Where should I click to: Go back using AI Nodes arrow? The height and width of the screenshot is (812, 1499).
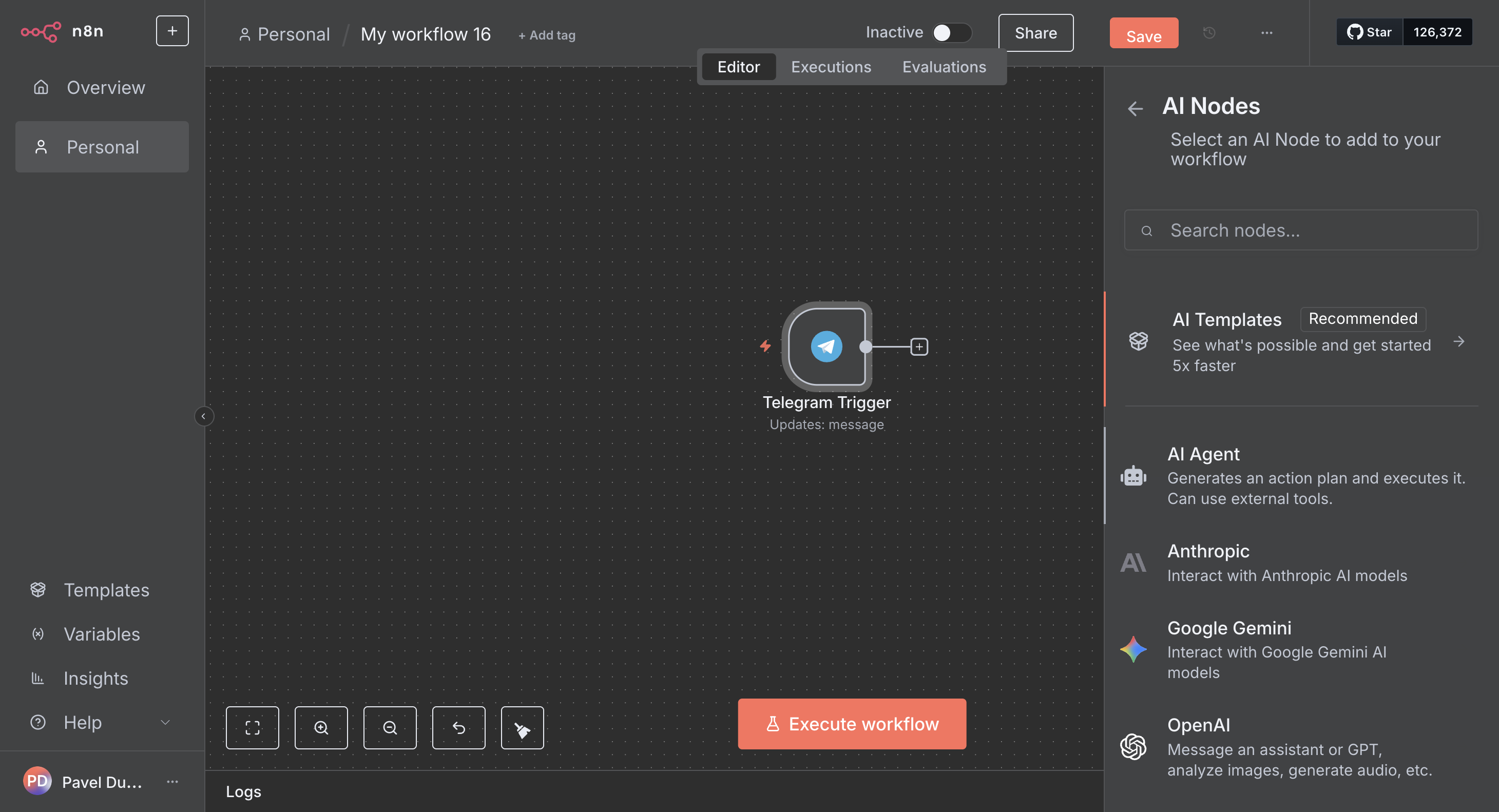click(x=1135, y=108)
